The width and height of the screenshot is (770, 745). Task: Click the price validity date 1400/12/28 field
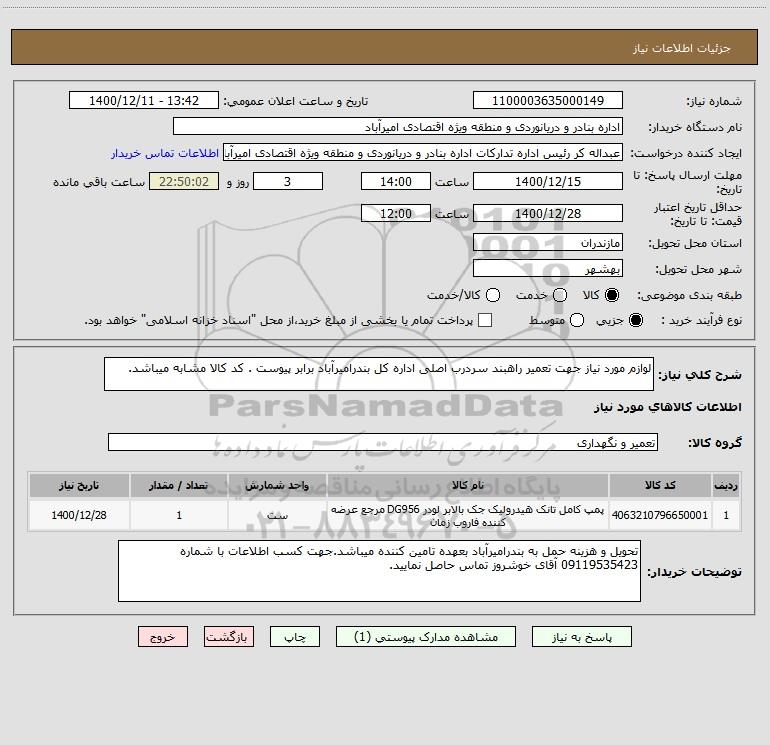[x=548, y=213]
